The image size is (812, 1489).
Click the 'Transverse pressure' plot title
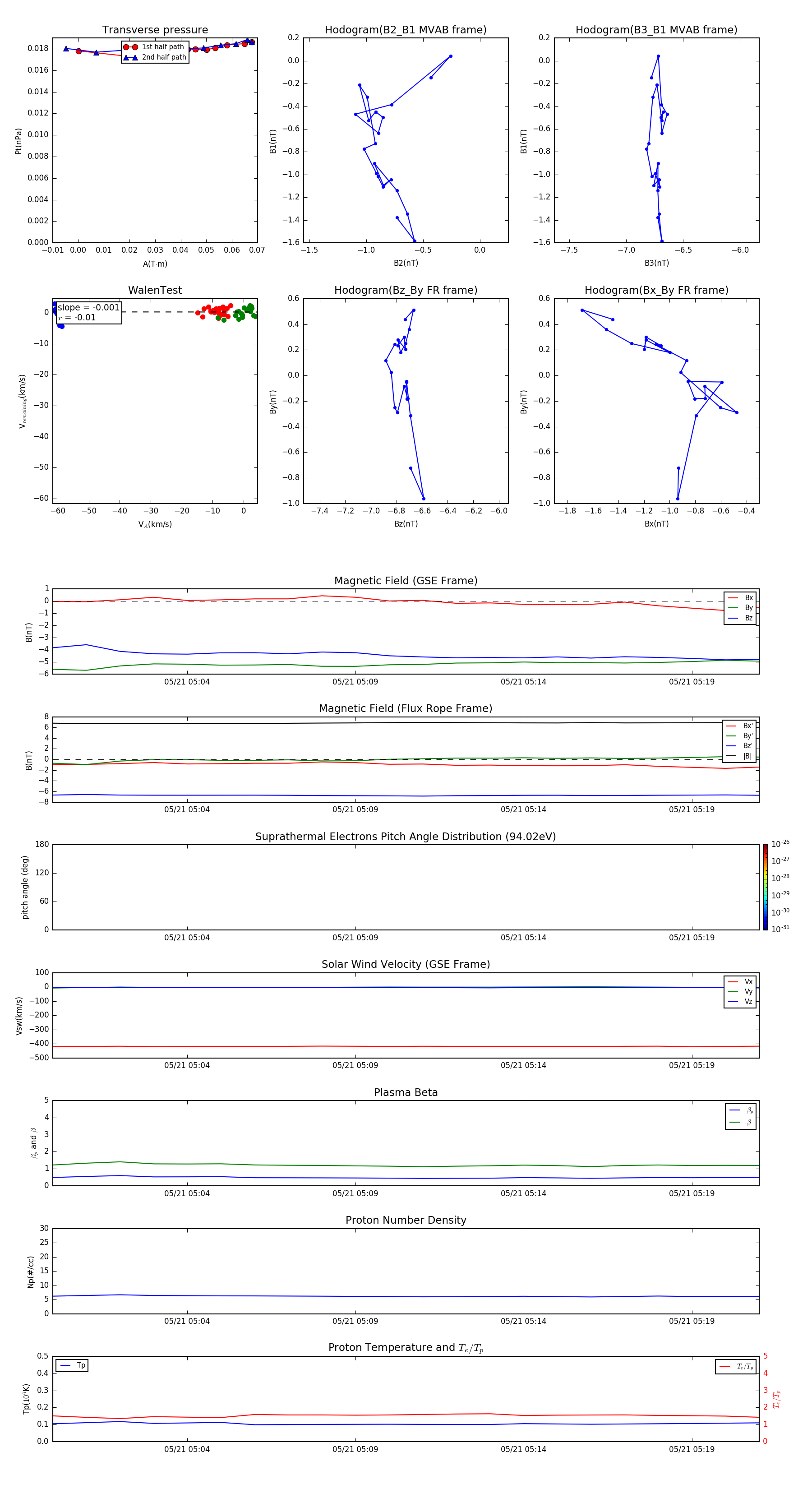[x=155, y=30]
